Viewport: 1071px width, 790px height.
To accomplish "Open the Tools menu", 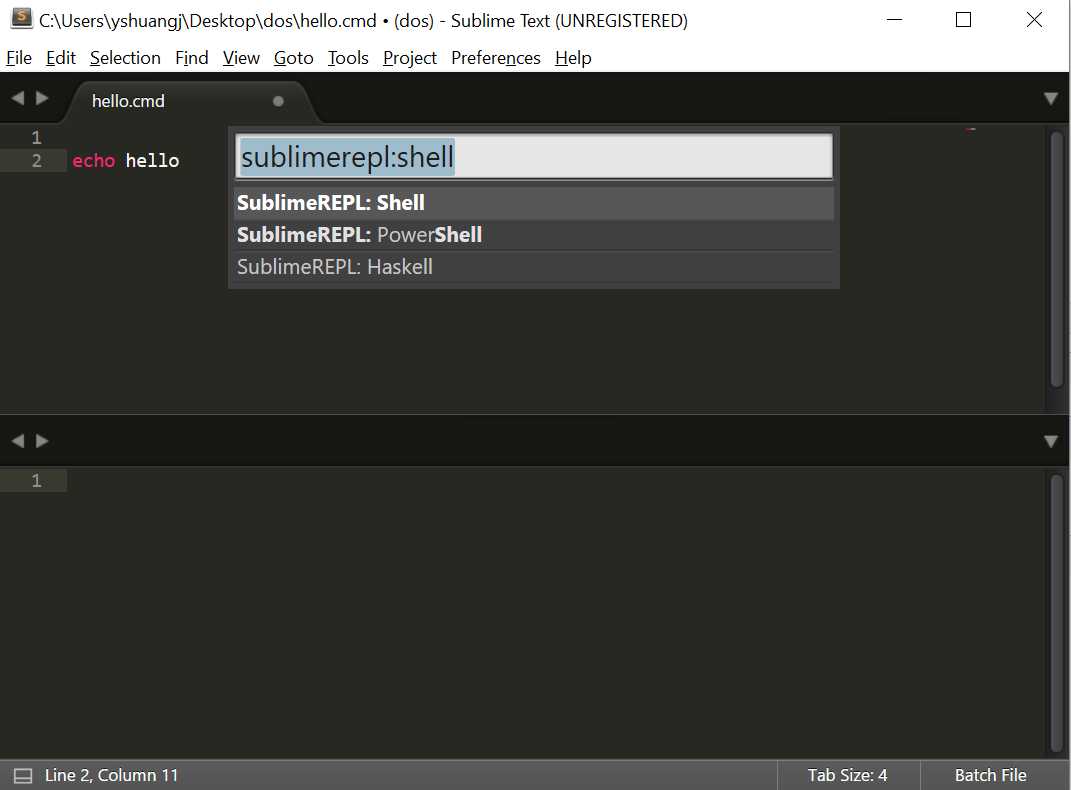I will tap(348, 58).
